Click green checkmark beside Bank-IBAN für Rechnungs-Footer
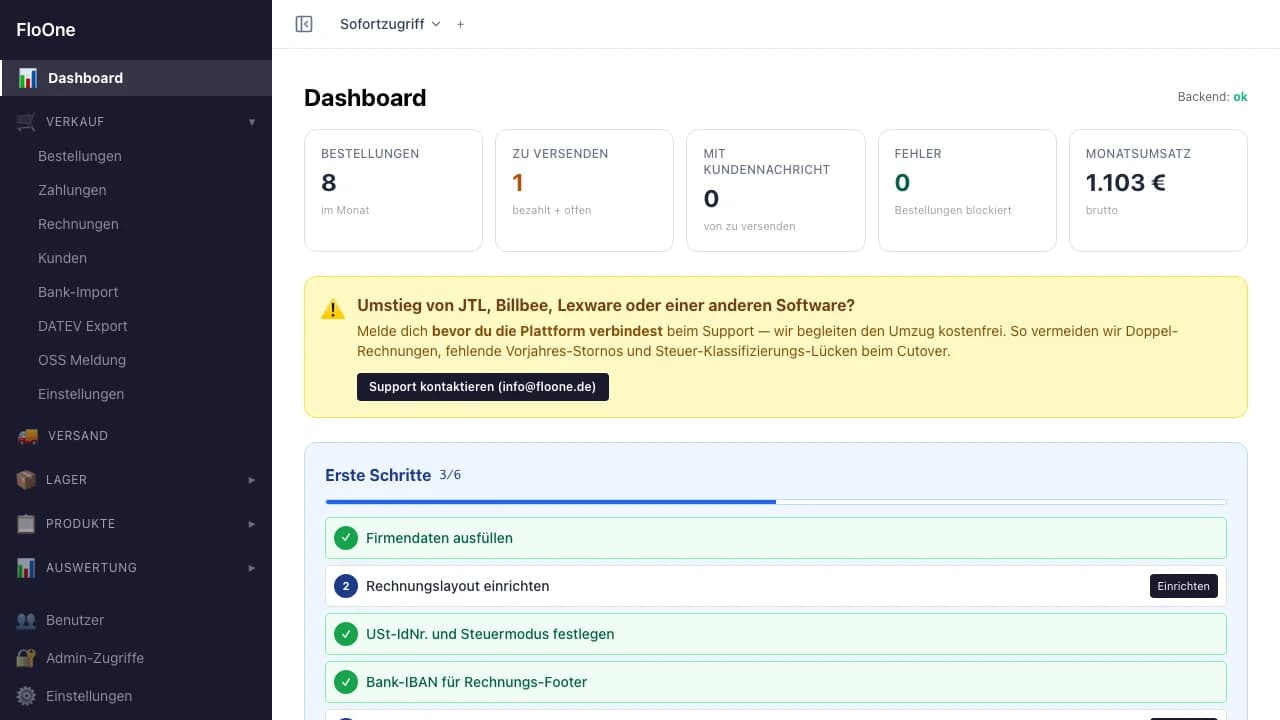 pyautogui.click(x=346, y=682)
